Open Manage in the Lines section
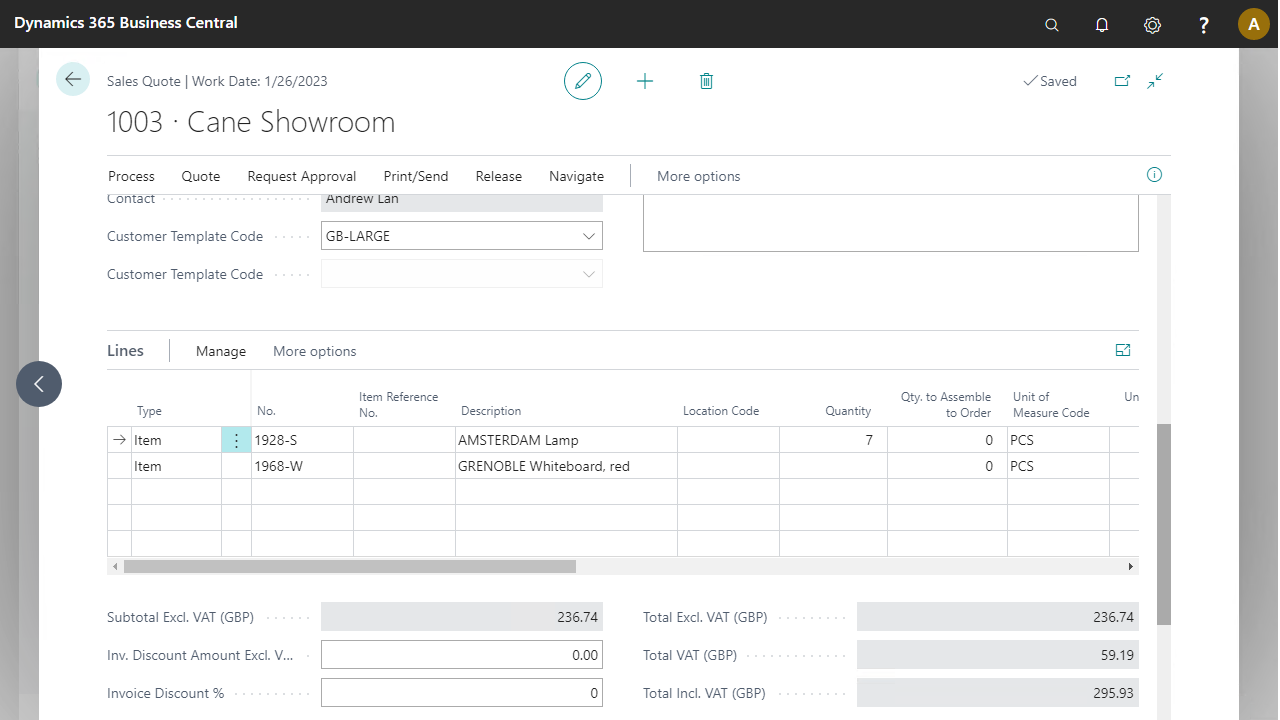This screenshot has width=1280, height=720. click(221, 351)
